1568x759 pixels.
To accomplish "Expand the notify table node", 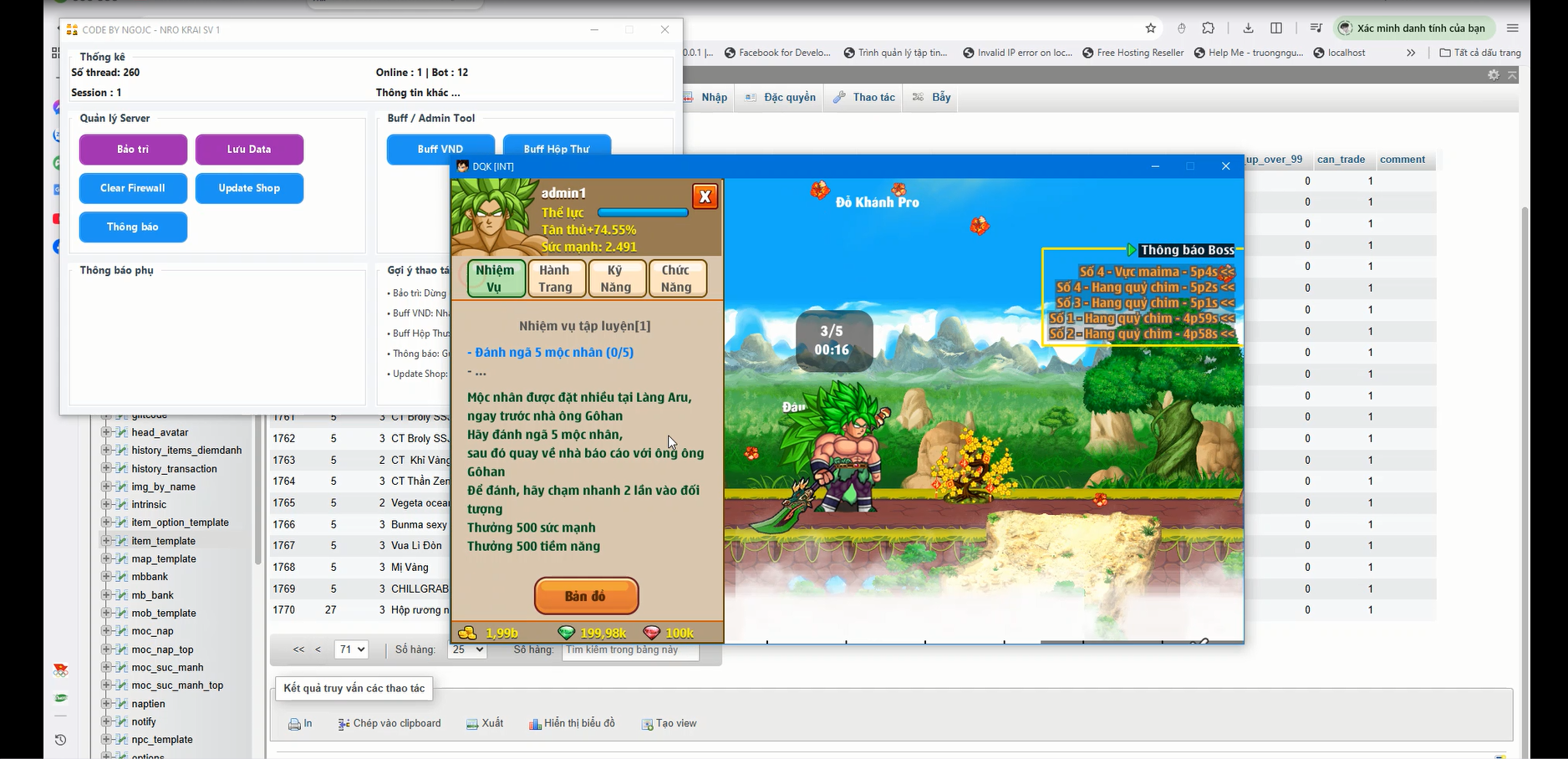I will pos(107,721).
